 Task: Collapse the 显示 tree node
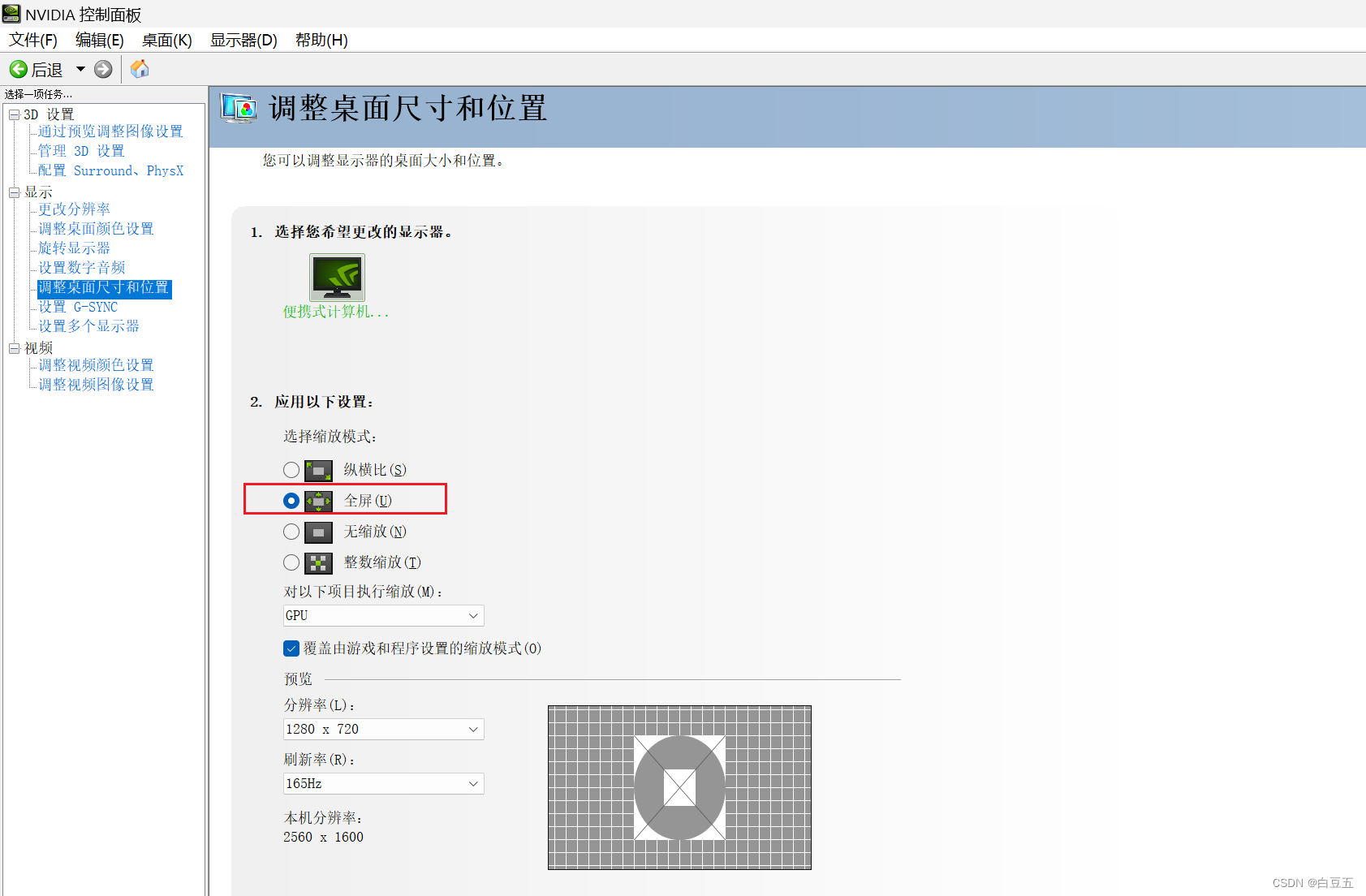pyautogui.click(x=14, y=192)
